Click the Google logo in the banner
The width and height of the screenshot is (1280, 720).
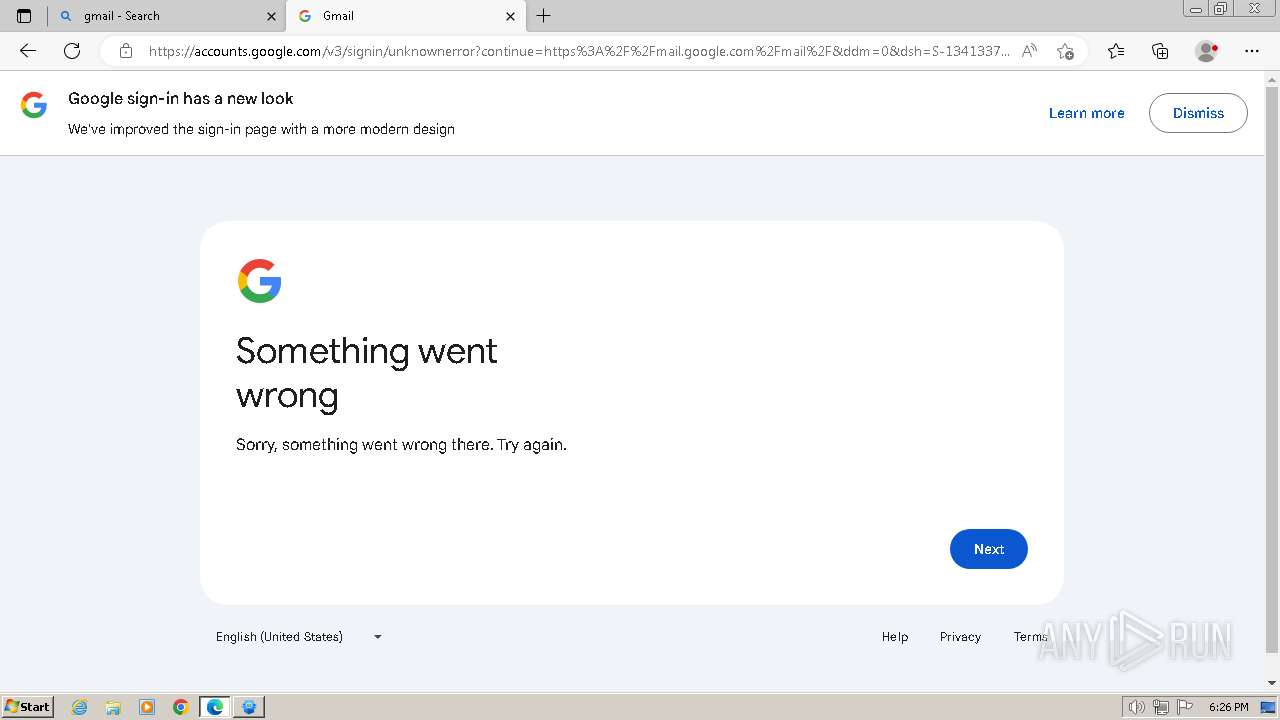point(34,105)
